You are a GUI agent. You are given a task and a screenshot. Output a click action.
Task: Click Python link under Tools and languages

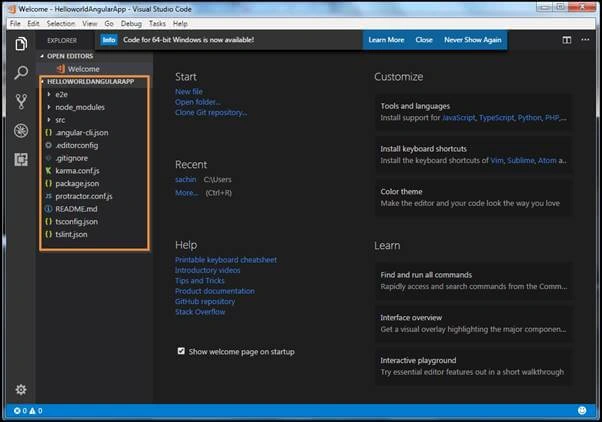[x=529, y=117]
